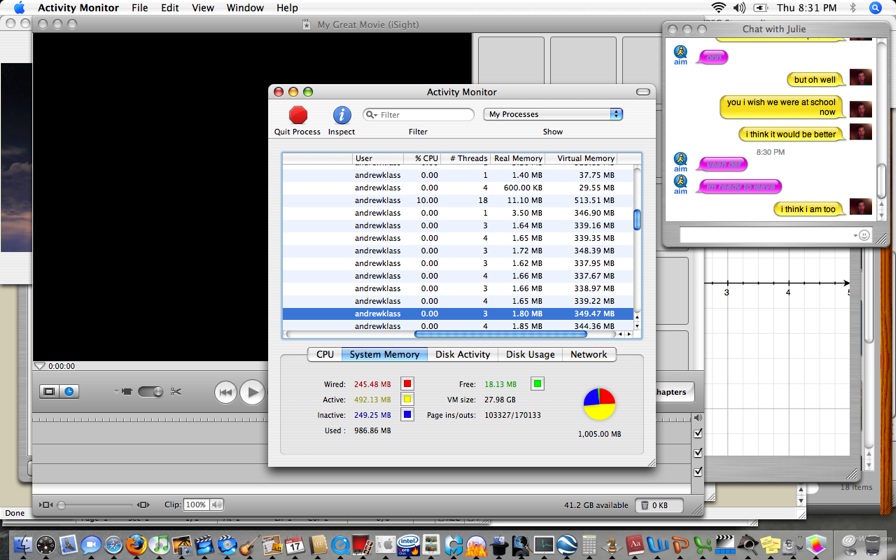Open the Disk Activity tab
Viewport: 896px width, 560px height.
click(x=463, y=354)
